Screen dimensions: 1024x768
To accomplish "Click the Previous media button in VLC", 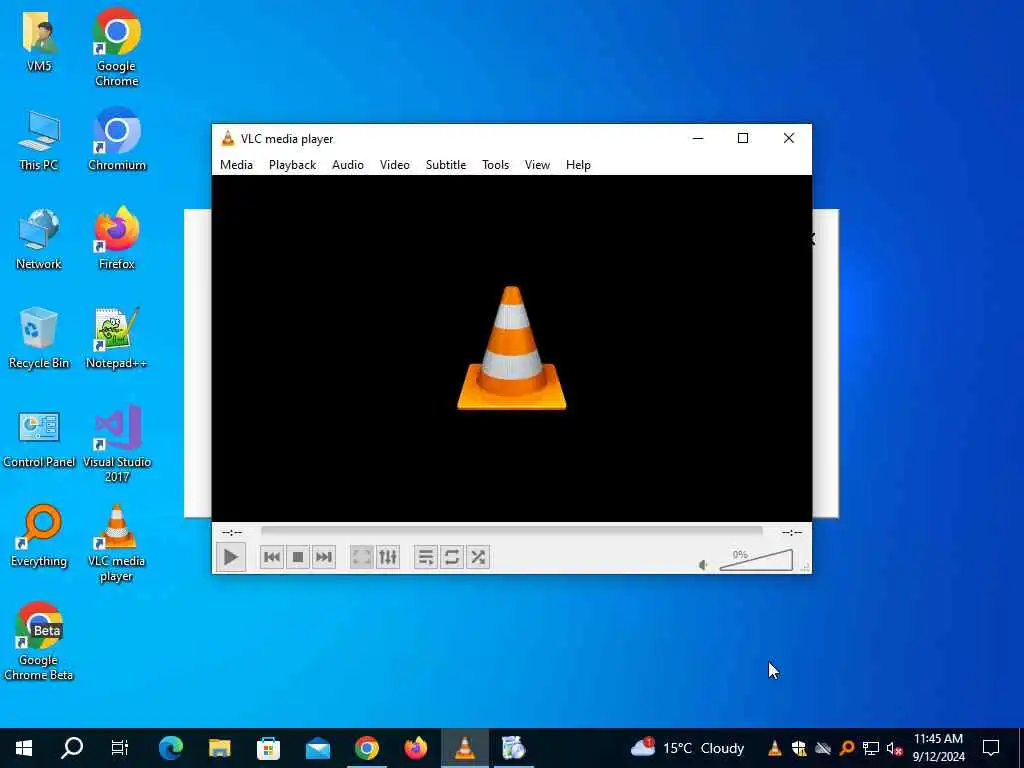I will coord(272,557).
